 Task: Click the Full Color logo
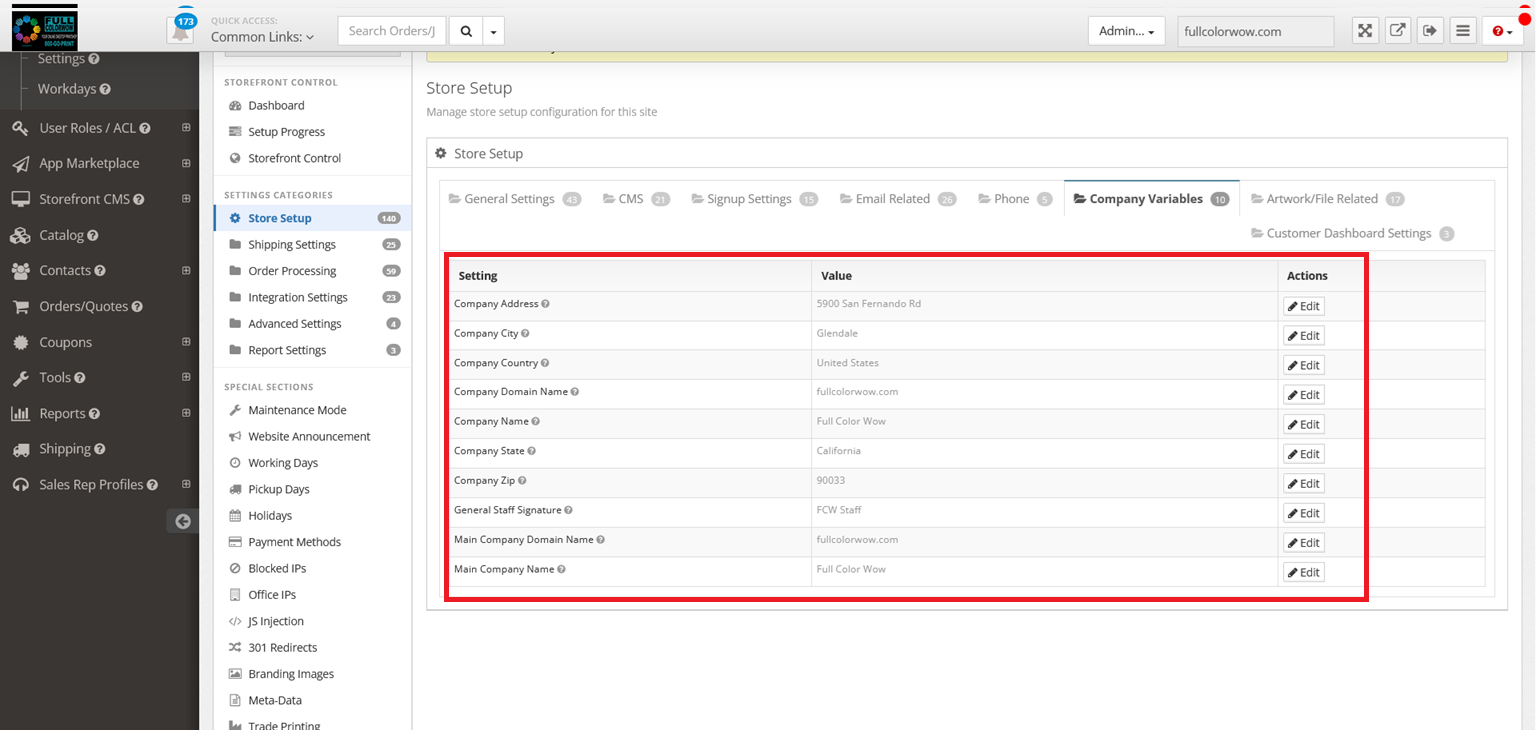tap(44, 26)
